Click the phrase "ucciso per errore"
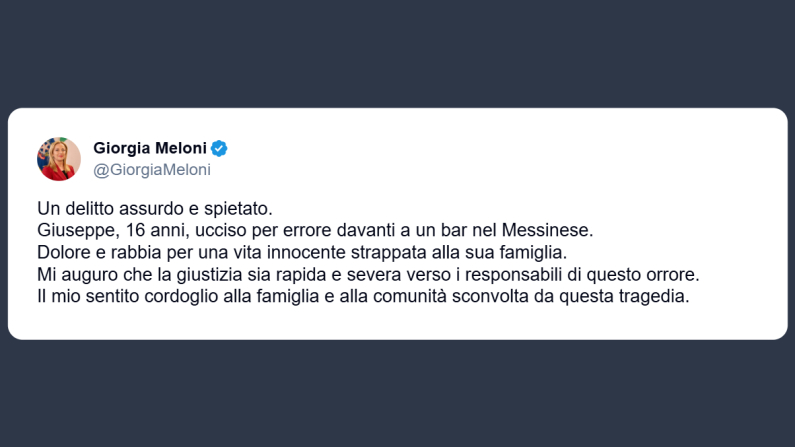Viewport: 795px width, 447px height. [244, 231]
